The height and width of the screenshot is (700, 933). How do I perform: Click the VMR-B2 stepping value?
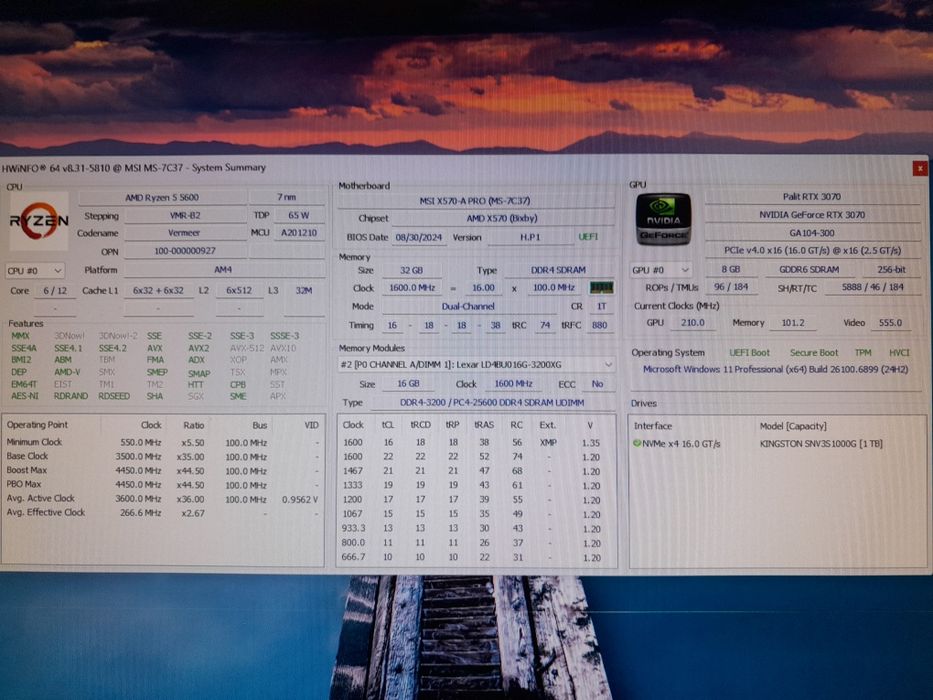click(185, 215)
